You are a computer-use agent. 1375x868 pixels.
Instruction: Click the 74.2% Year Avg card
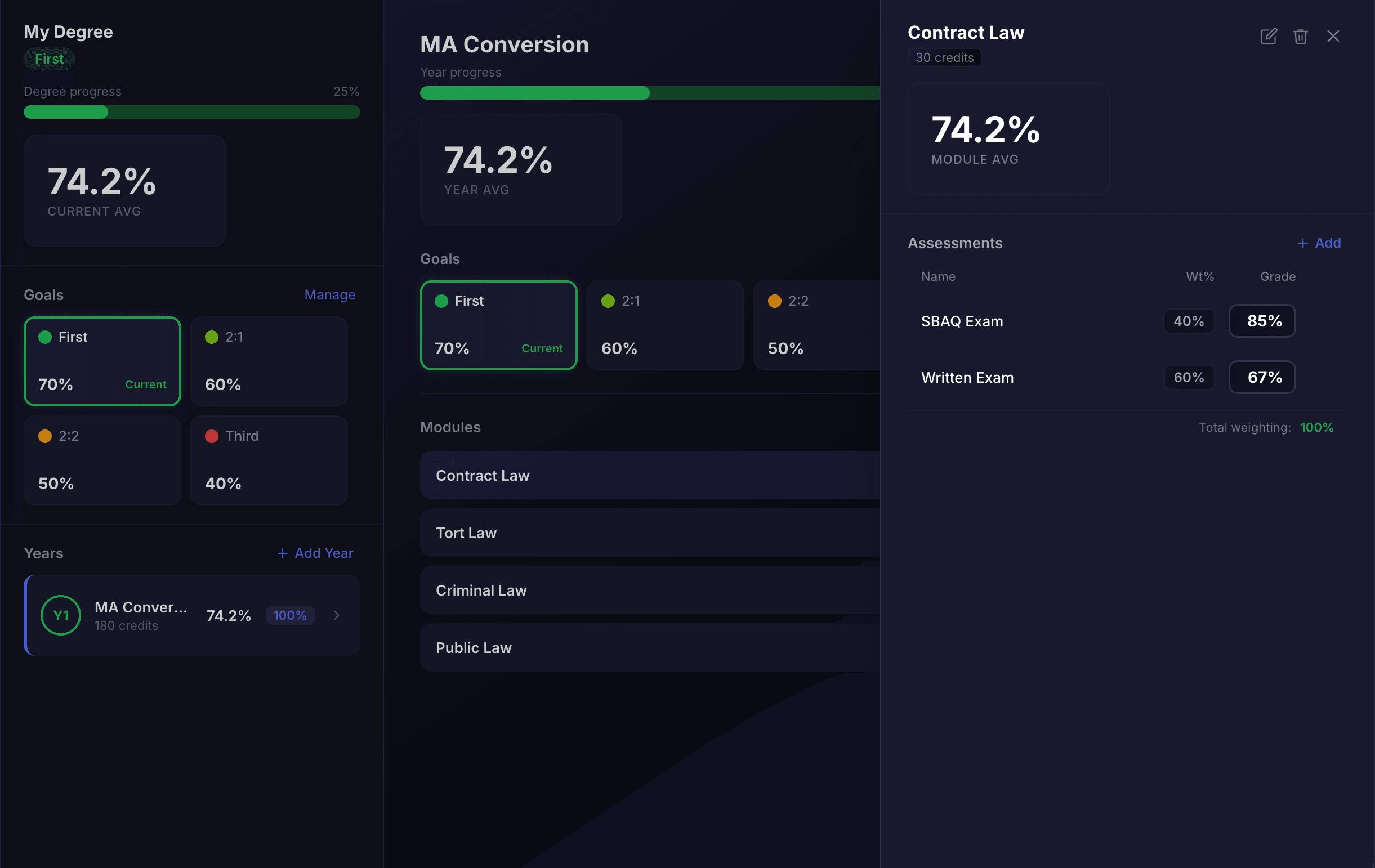click(521, 169)
